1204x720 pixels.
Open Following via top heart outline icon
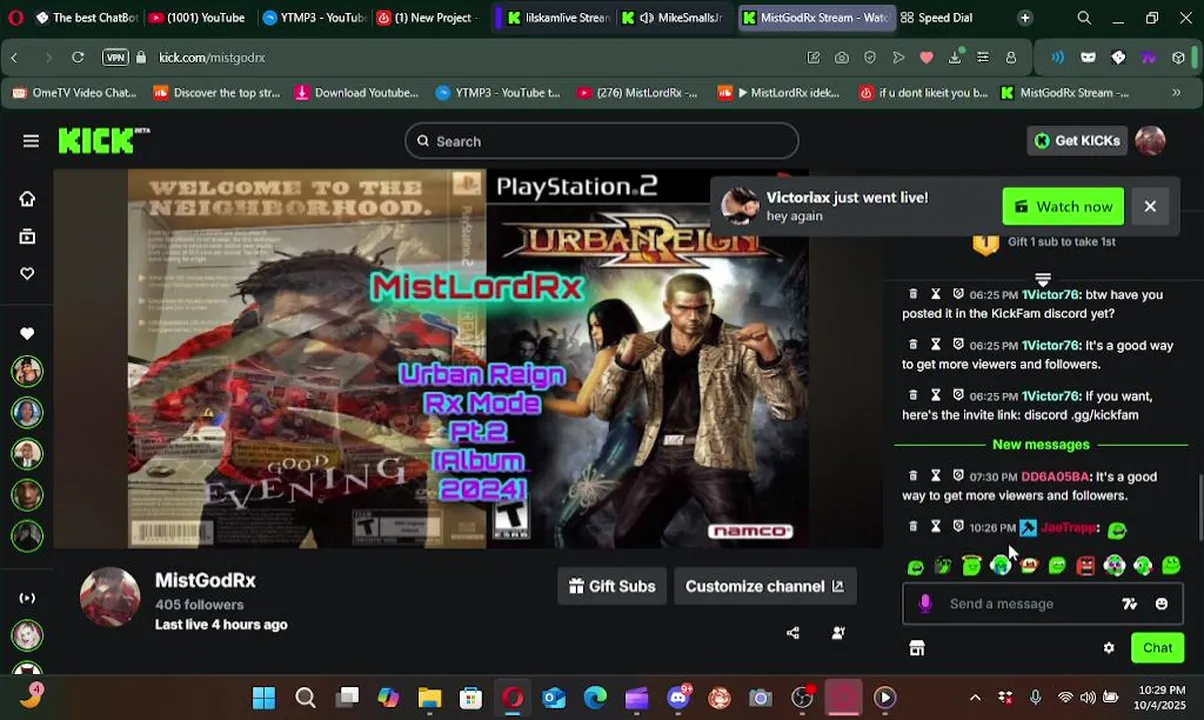27,274
